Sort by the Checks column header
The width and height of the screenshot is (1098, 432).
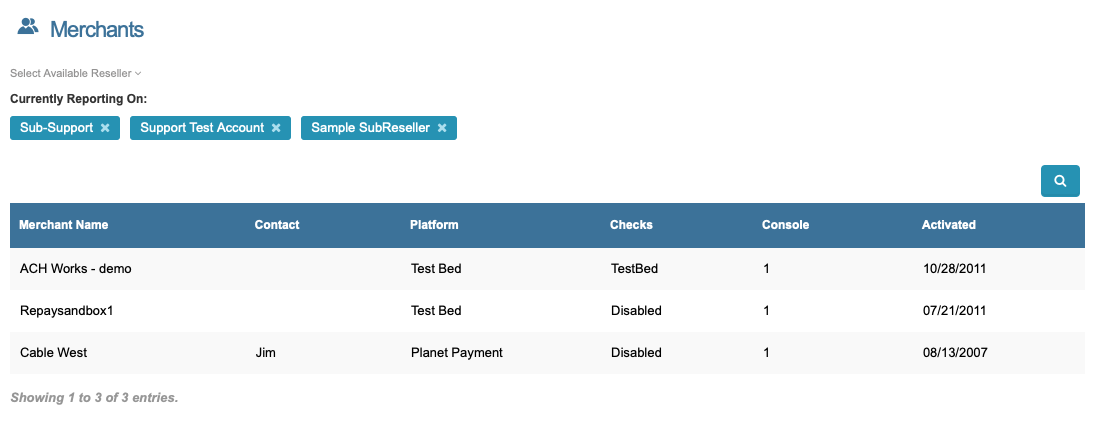pyautogui.click(x=631, y=225)
